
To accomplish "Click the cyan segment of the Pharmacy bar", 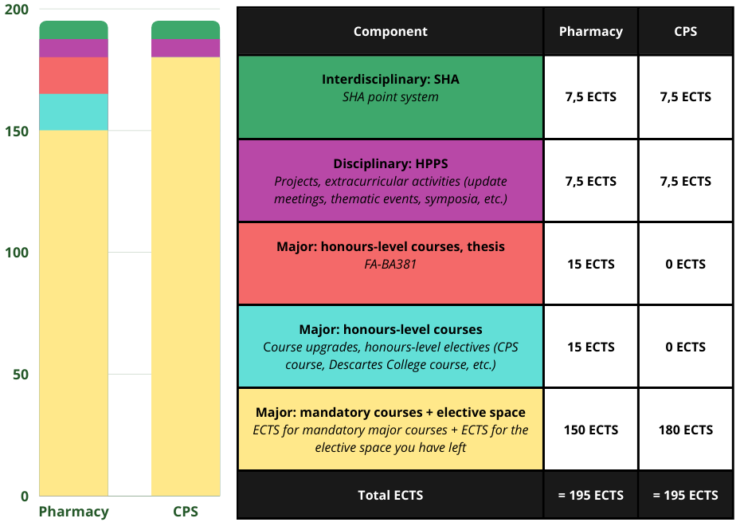I will click(73, 112).
